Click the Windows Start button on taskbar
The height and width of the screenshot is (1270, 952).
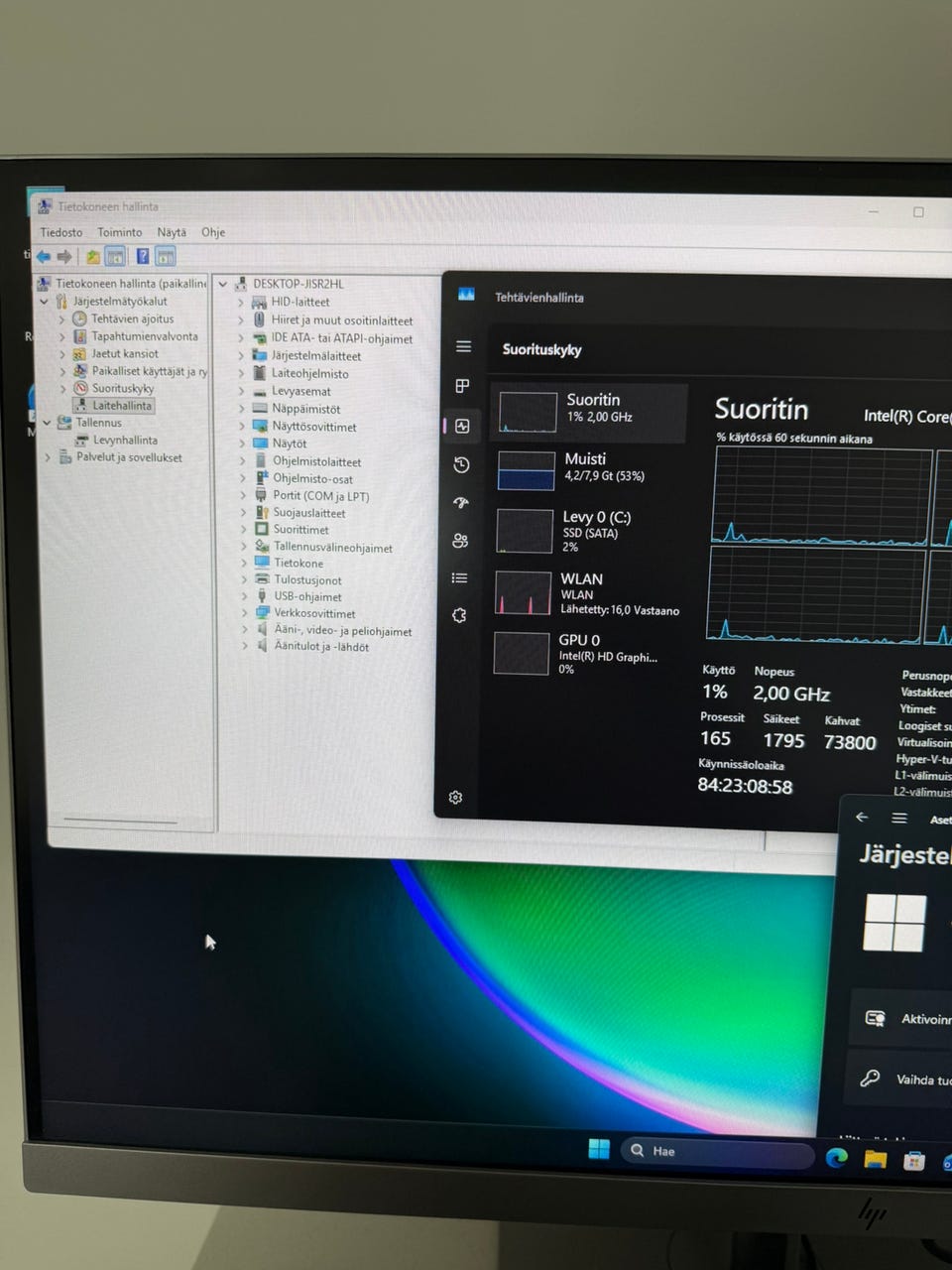(599, 1149)
